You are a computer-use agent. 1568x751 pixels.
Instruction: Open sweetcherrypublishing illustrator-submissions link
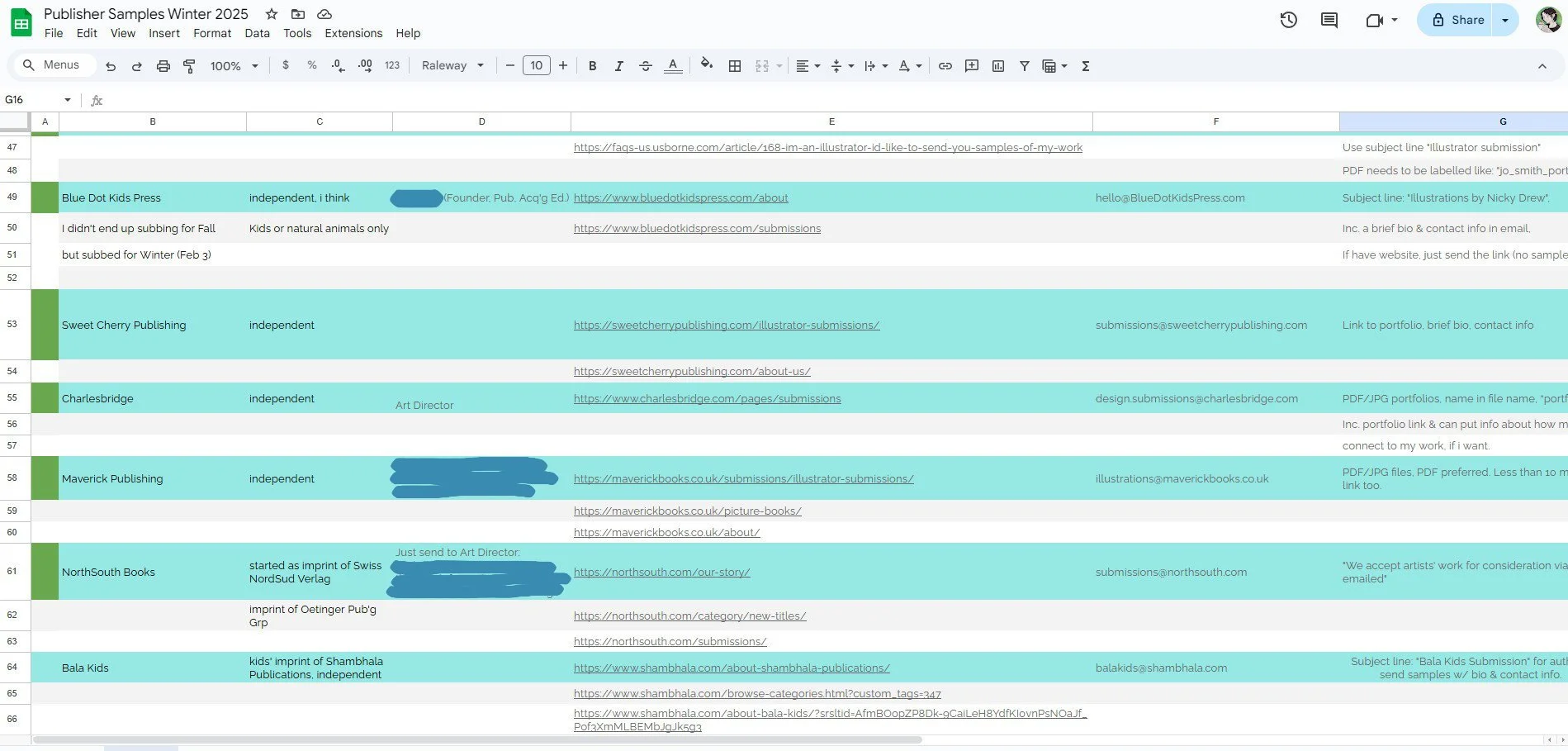(x=727, y=325)
